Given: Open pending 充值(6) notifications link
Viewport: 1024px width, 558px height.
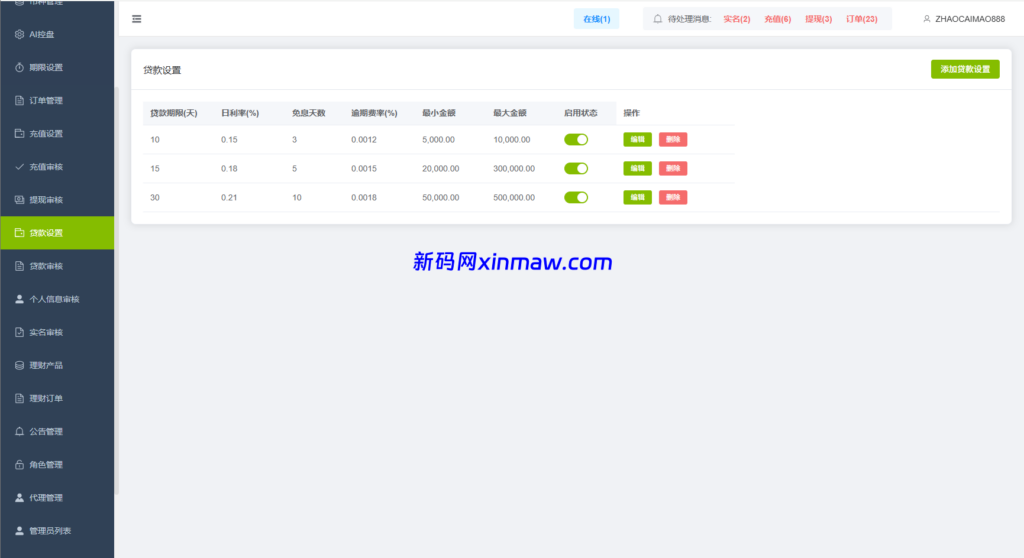Looking at the screenshot, I should [777, 19].
